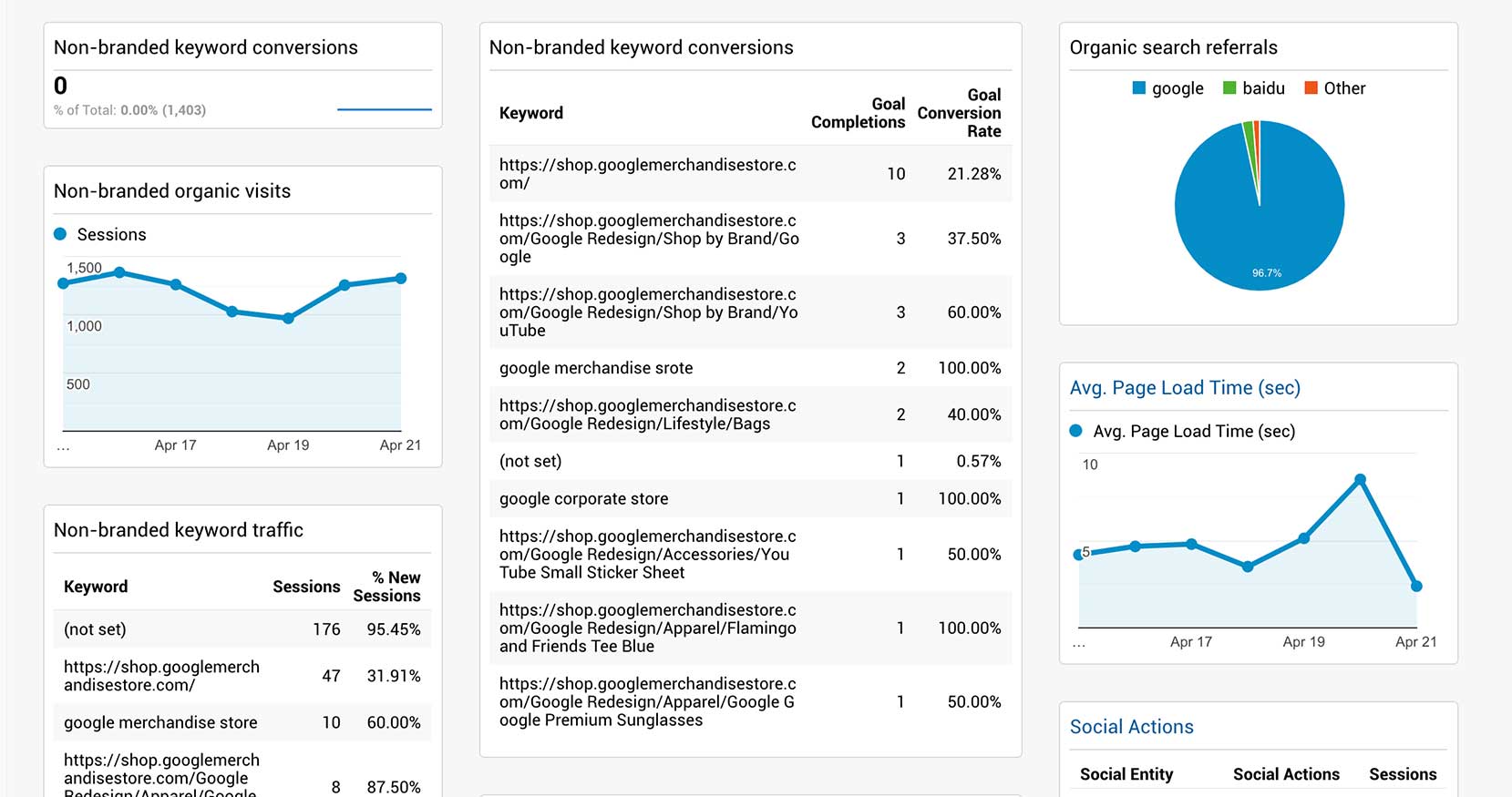The image size is (1512, 797).
Task: Click the orange Other legend swatch
Action: point(1311,88)
